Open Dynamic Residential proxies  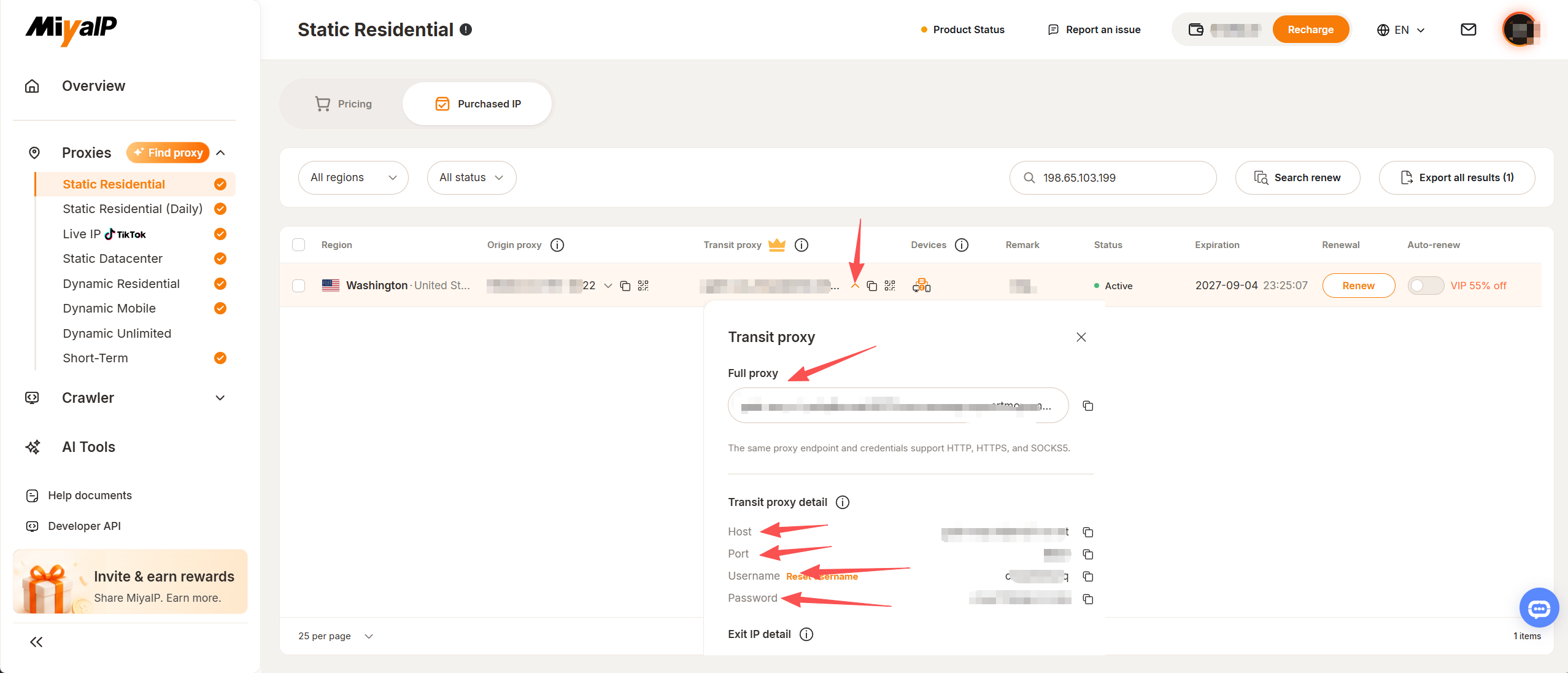[x=122, y=284]
